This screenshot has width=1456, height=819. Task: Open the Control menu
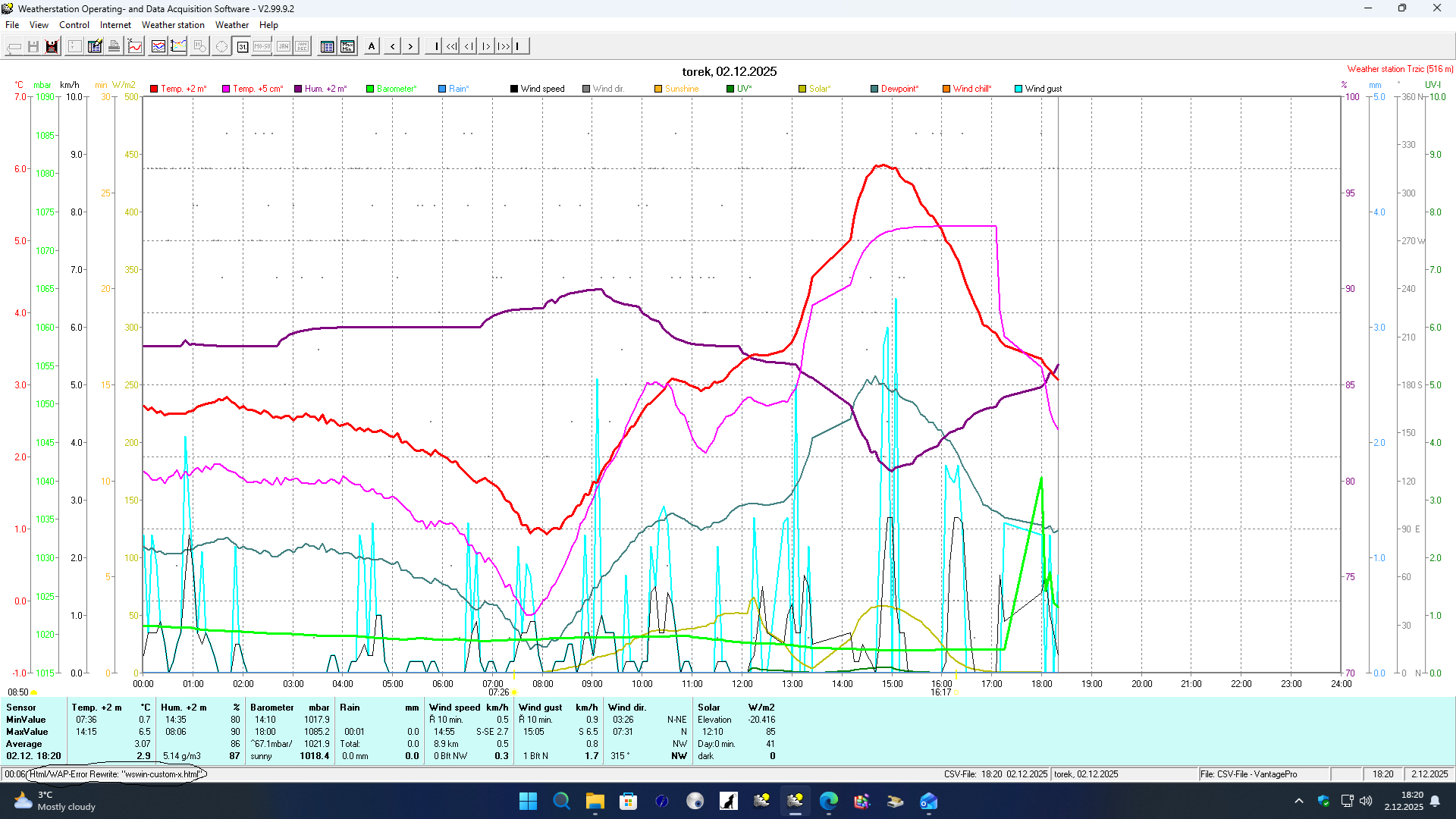click(x=74, y=25)
